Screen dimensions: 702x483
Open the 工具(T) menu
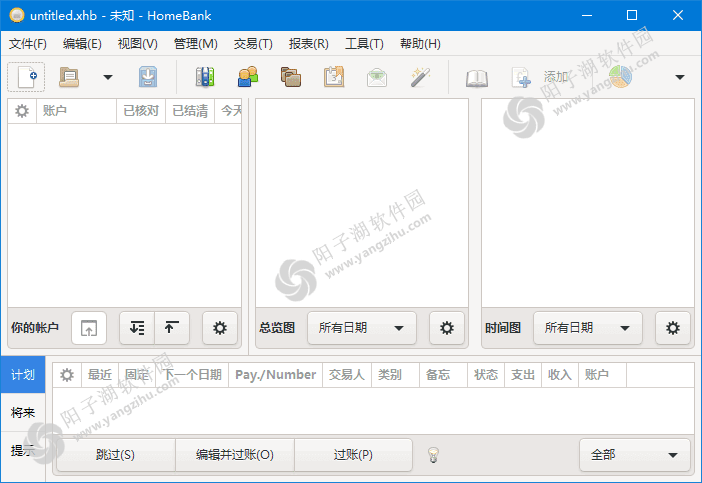coord(364,44)
